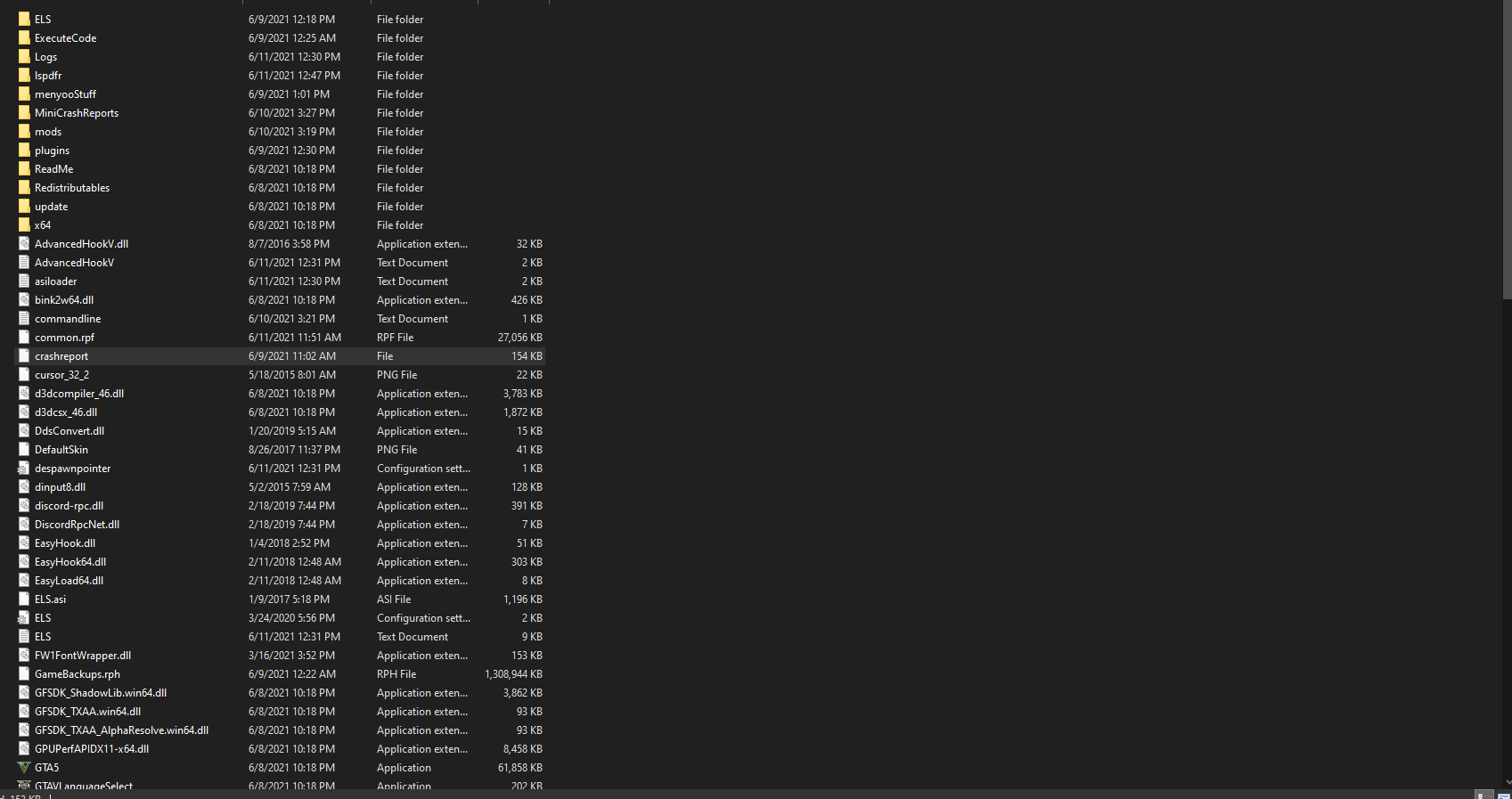The width and height of the screenshot is (1512, 799).
Task: Click the 1,308,944 KB size value
Action: (x=514, y=674)
